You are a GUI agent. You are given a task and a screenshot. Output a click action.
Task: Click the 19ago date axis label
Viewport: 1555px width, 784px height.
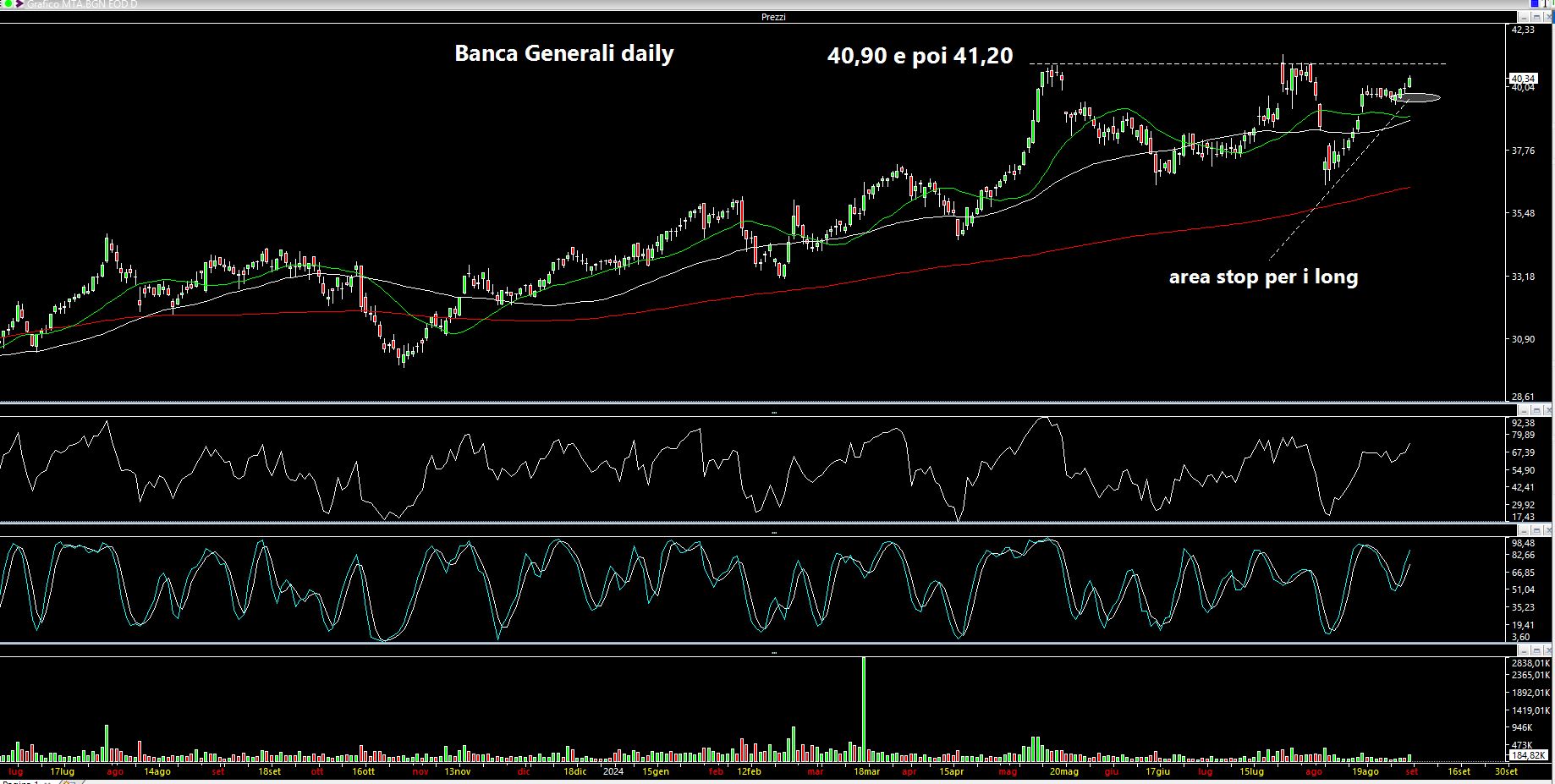[x=1365, y=771]
